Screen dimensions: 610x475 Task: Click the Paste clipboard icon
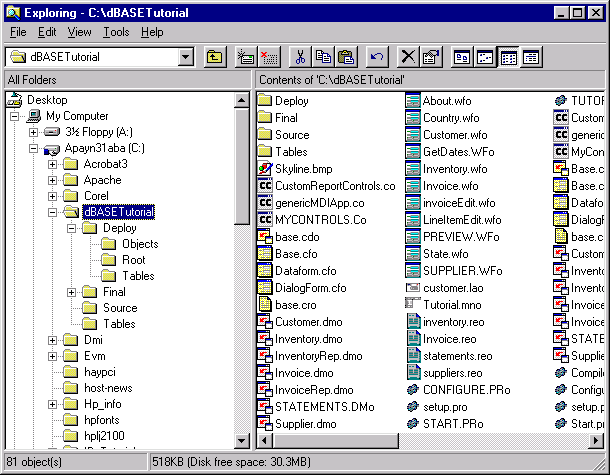(346, 57)
